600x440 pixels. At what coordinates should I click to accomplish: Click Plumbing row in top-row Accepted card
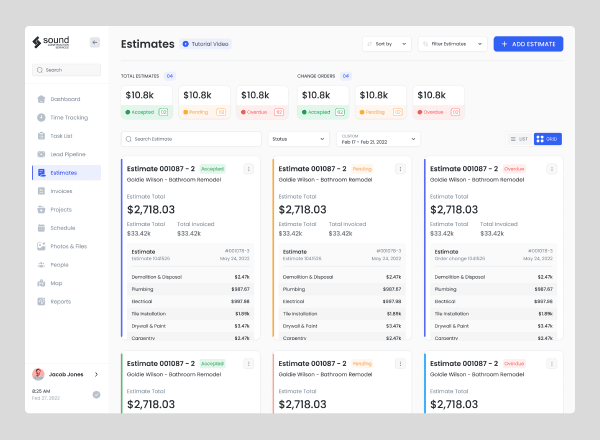[191, 289]
